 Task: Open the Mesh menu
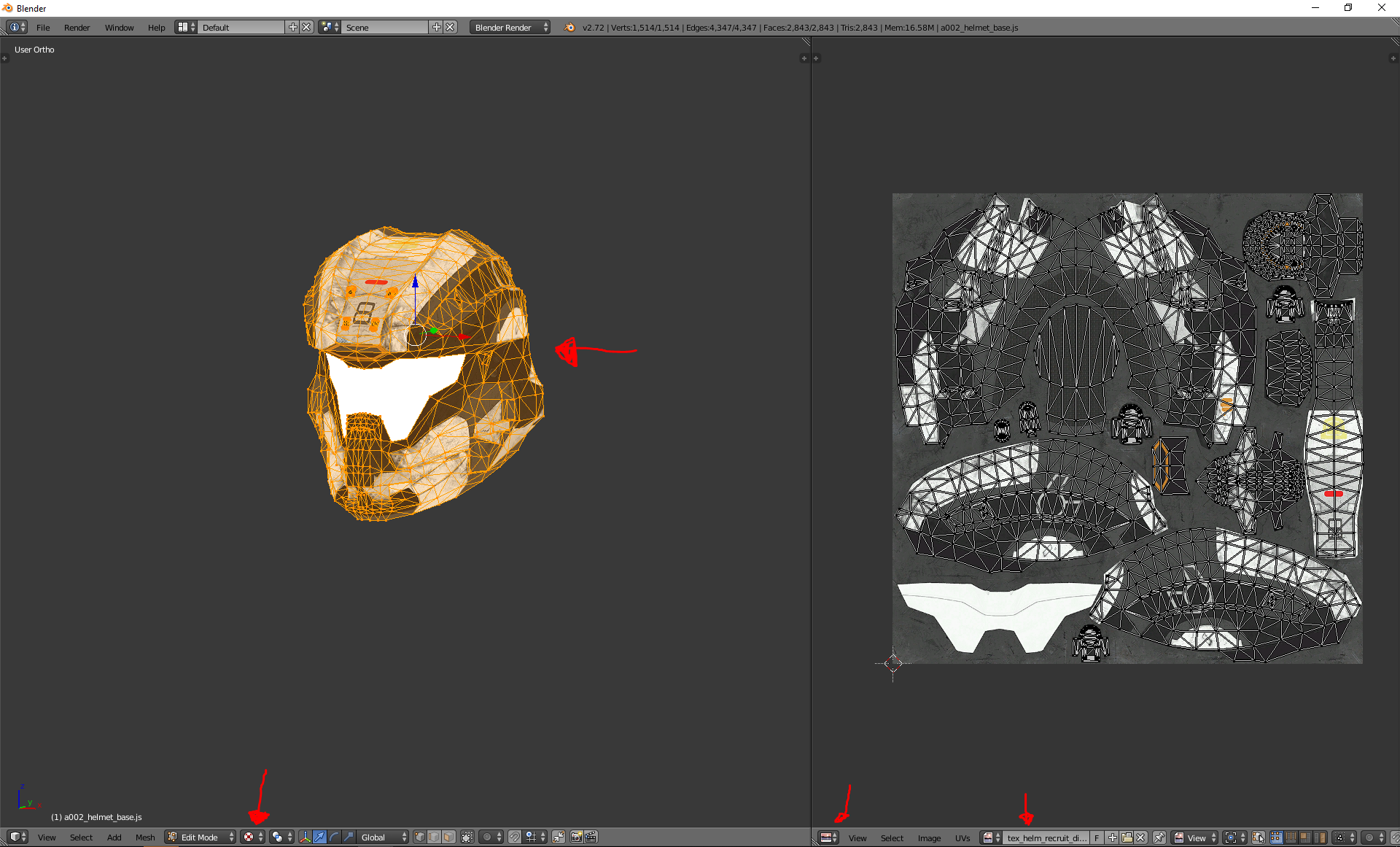click(145, 837)
